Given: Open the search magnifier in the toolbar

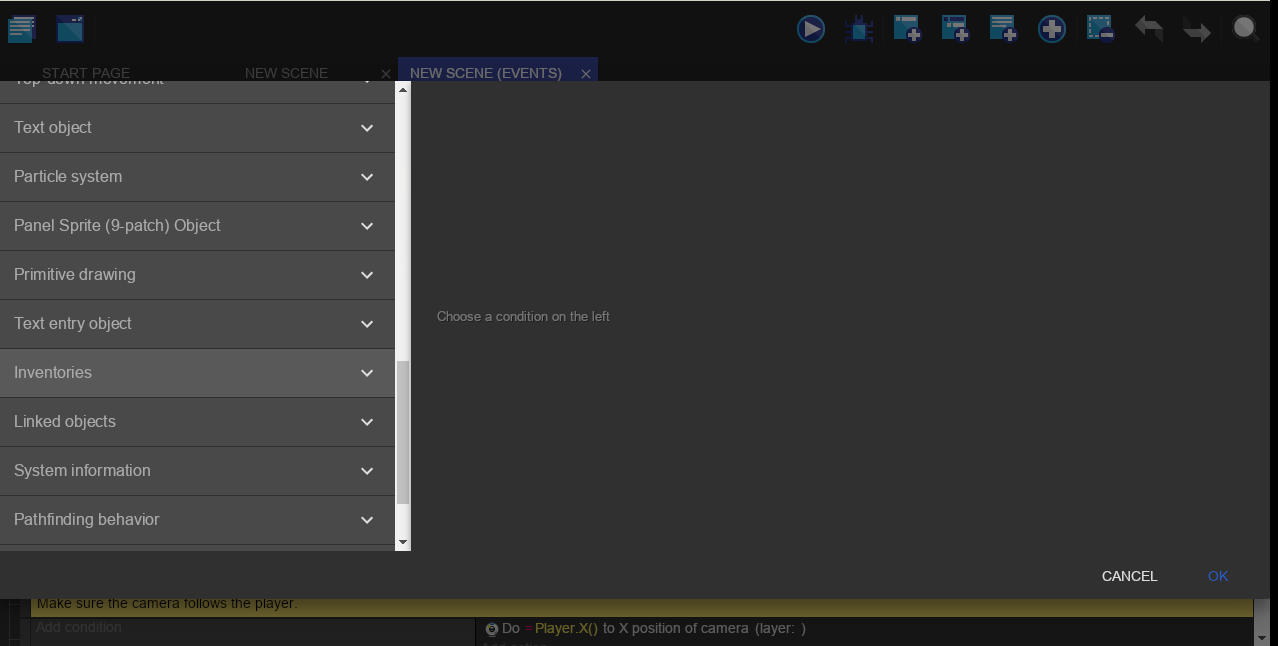Looking at the screenshot, I should (x=1245, y=29).
